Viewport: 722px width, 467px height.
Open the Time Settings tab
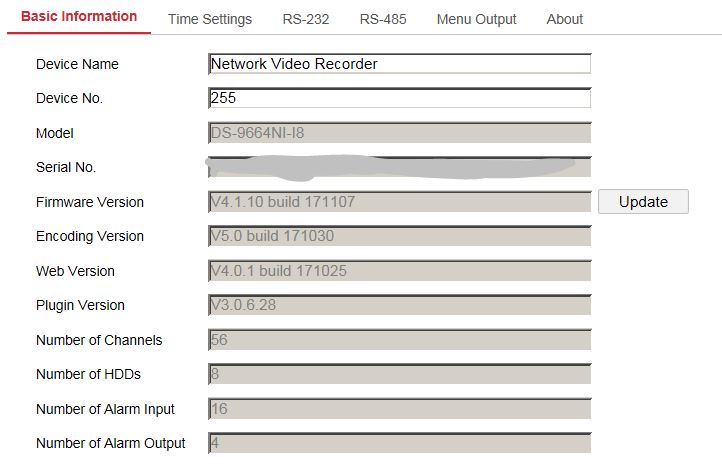click(x=210, y=19)
